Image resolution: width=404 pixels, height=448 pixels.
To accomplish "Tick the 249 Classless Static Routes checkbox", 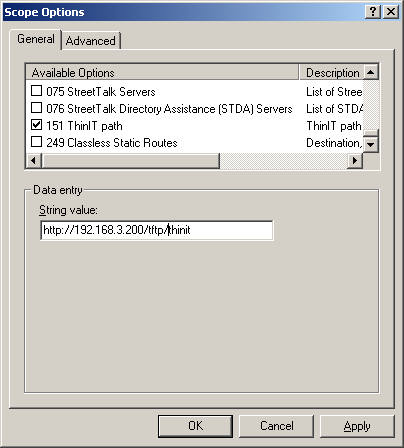I will point(36,142).
